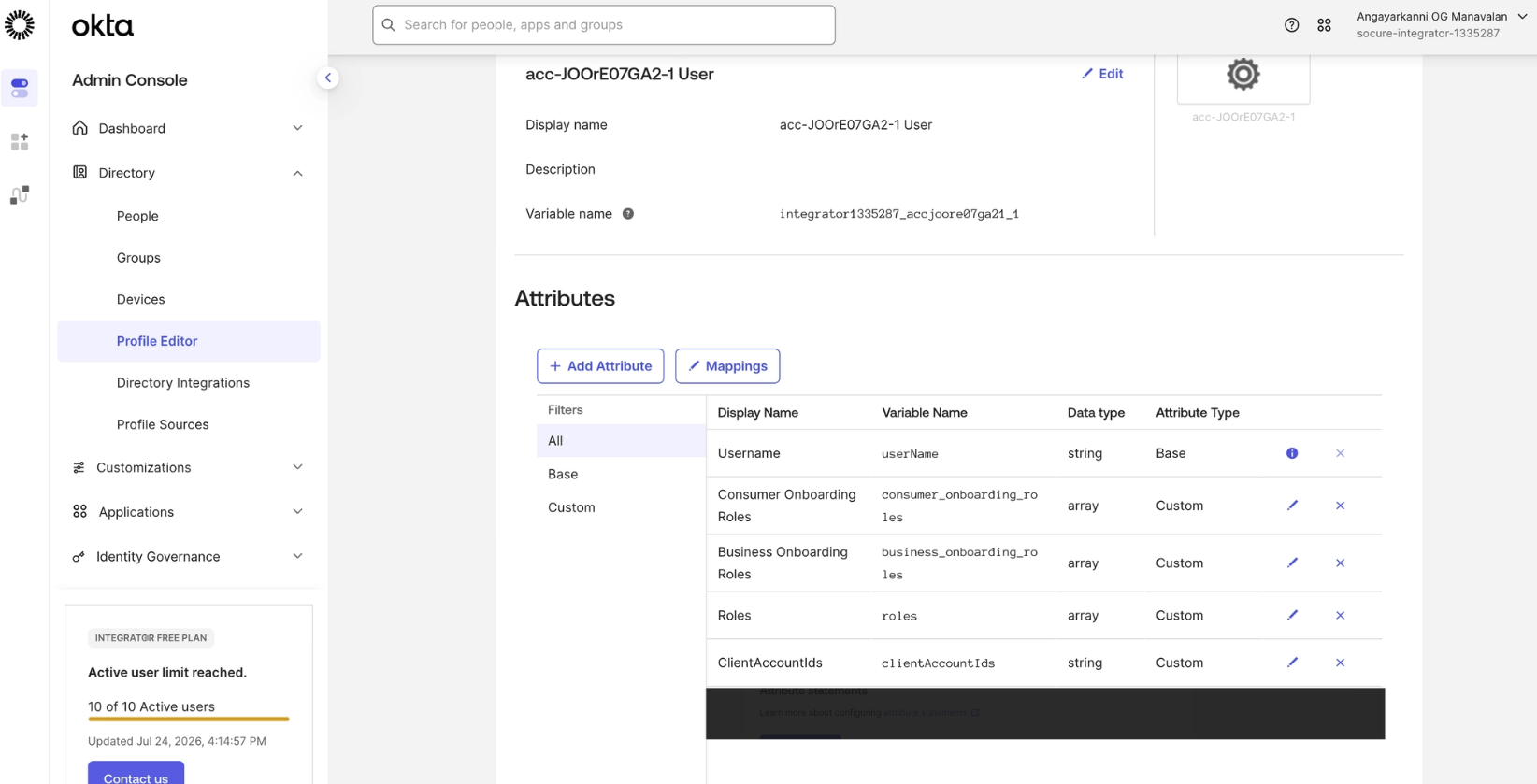
Task: Select the All filter
Action: pos(621,441)
